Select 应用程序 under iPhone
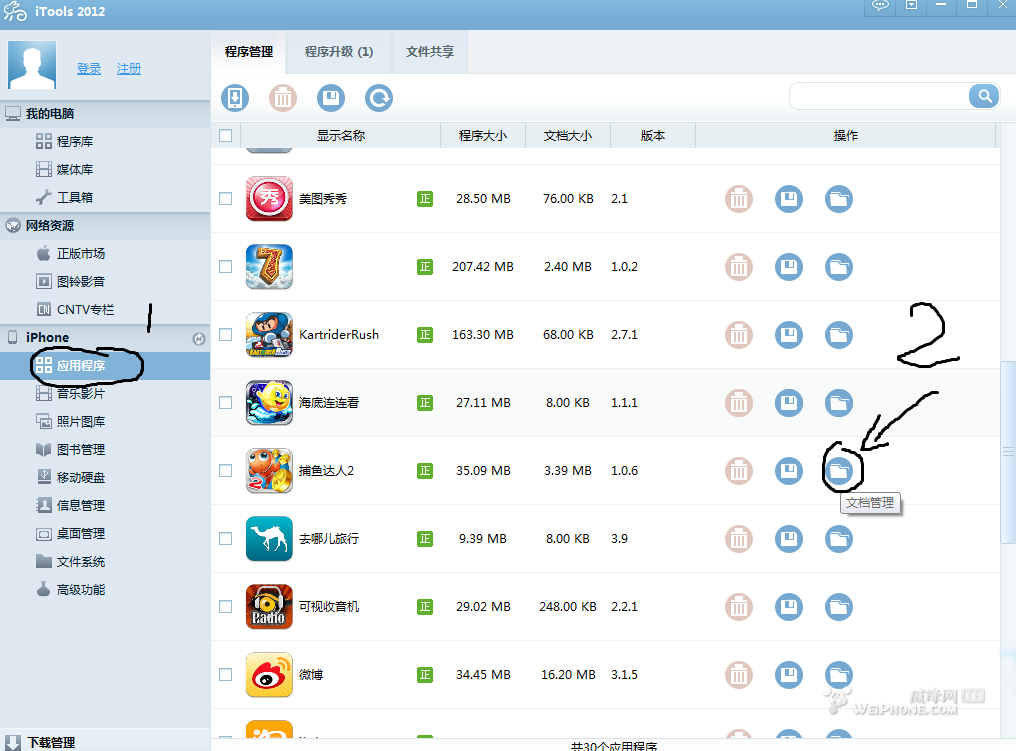 (x=105, y=365)
